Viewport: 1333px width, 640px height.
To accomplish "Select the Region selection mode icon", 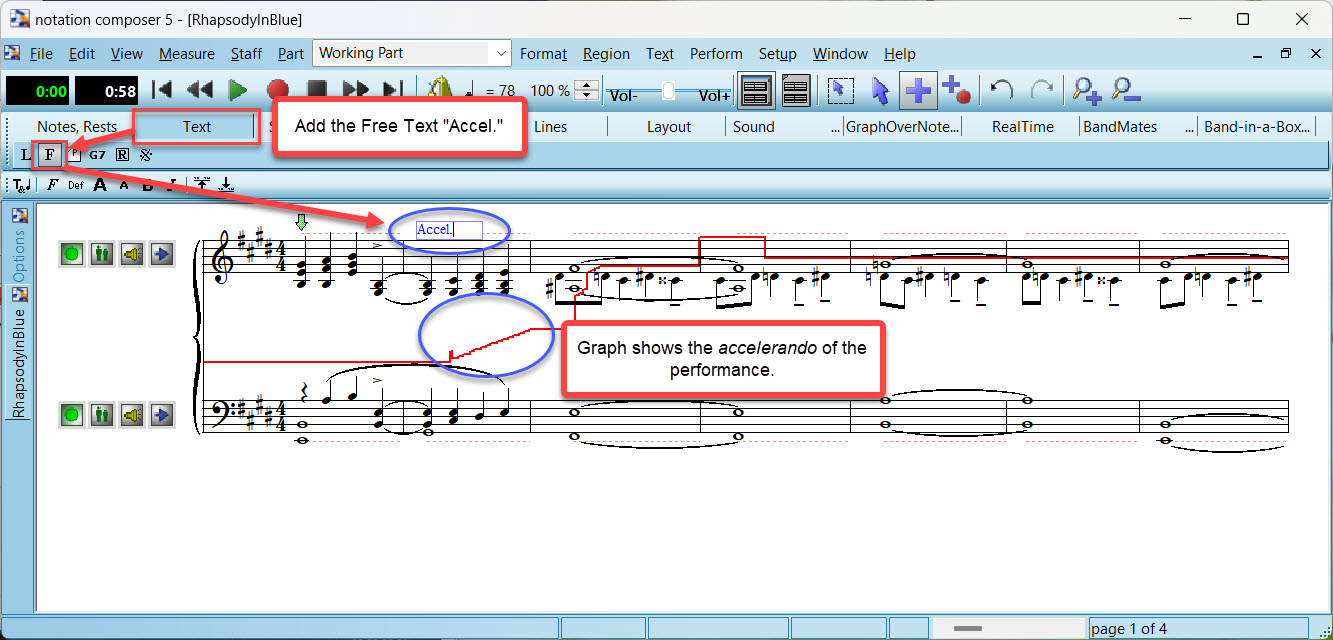I will (842, 91).
